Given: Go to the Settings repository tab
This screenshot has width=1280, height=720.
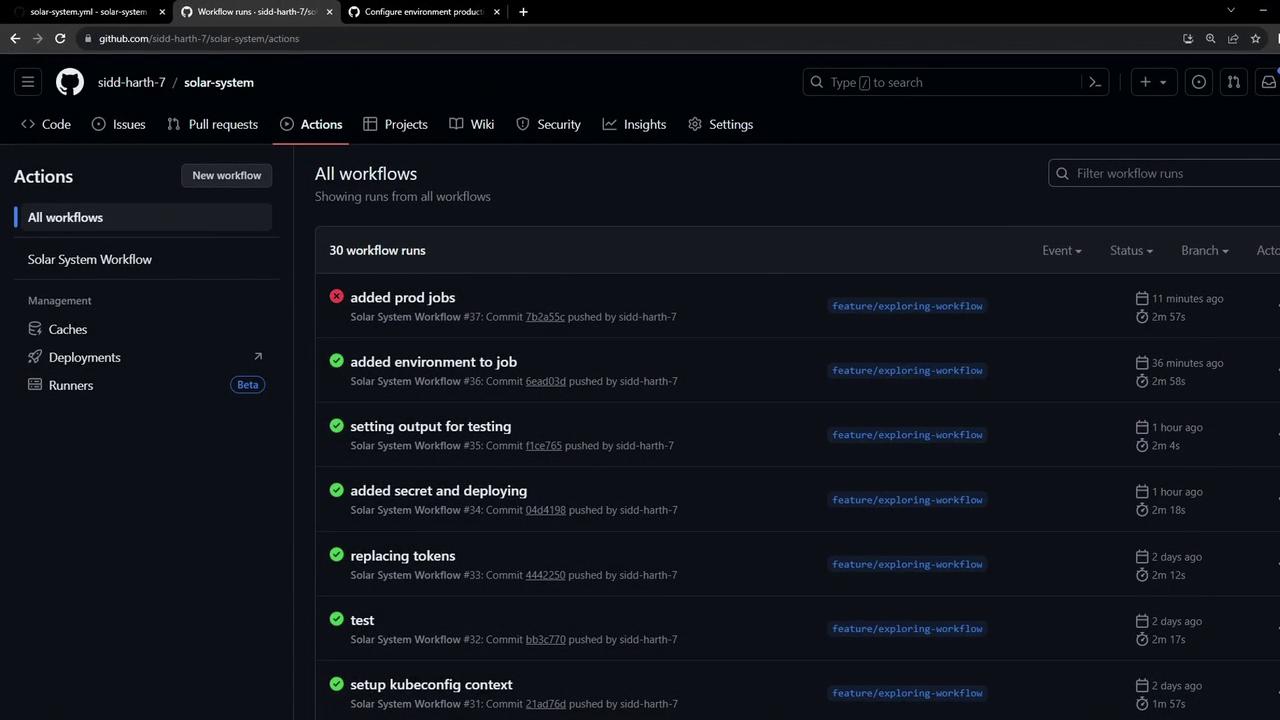Looking at the screenshot, I should click(720, 124).
